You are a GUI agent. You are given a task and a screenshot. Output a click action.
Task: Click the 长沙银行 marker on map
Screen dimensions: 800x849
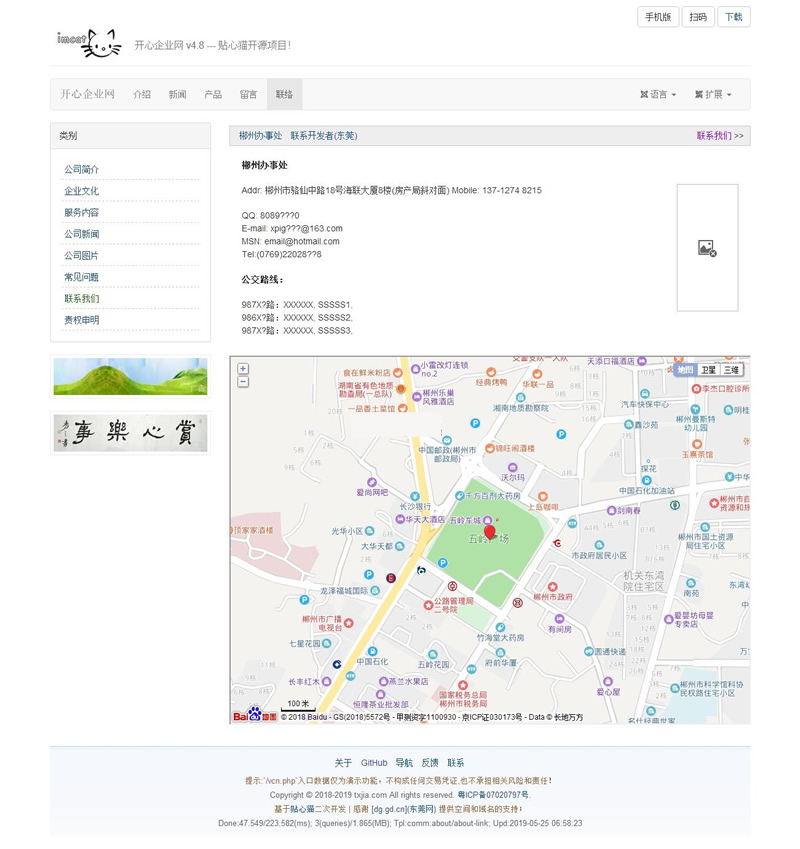(415, 496)
